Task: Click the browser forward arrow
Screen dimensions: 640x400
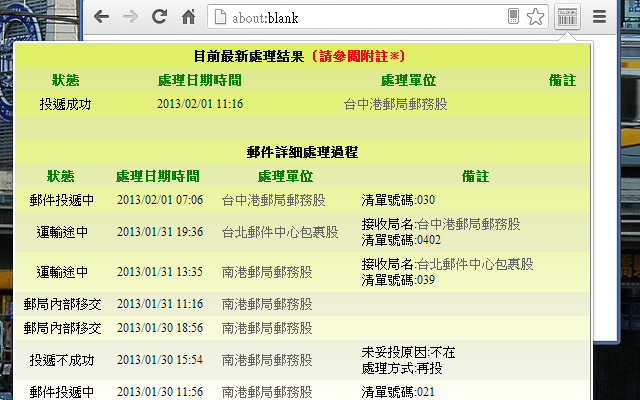Action: [130, 17]
